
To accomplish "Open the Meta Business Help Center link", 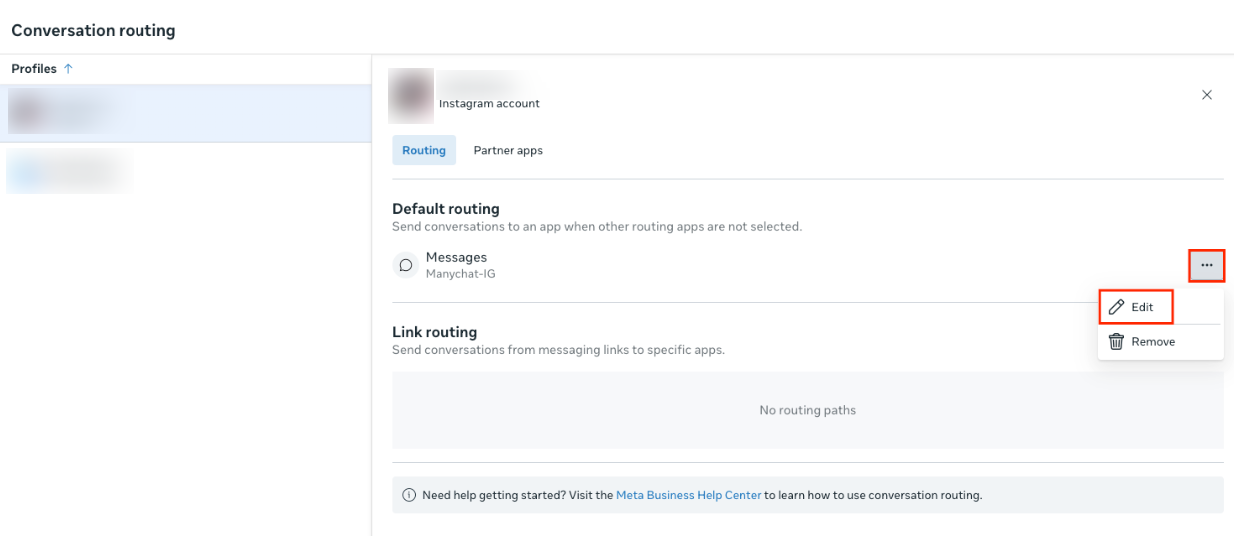I will (x=688, y=495).
